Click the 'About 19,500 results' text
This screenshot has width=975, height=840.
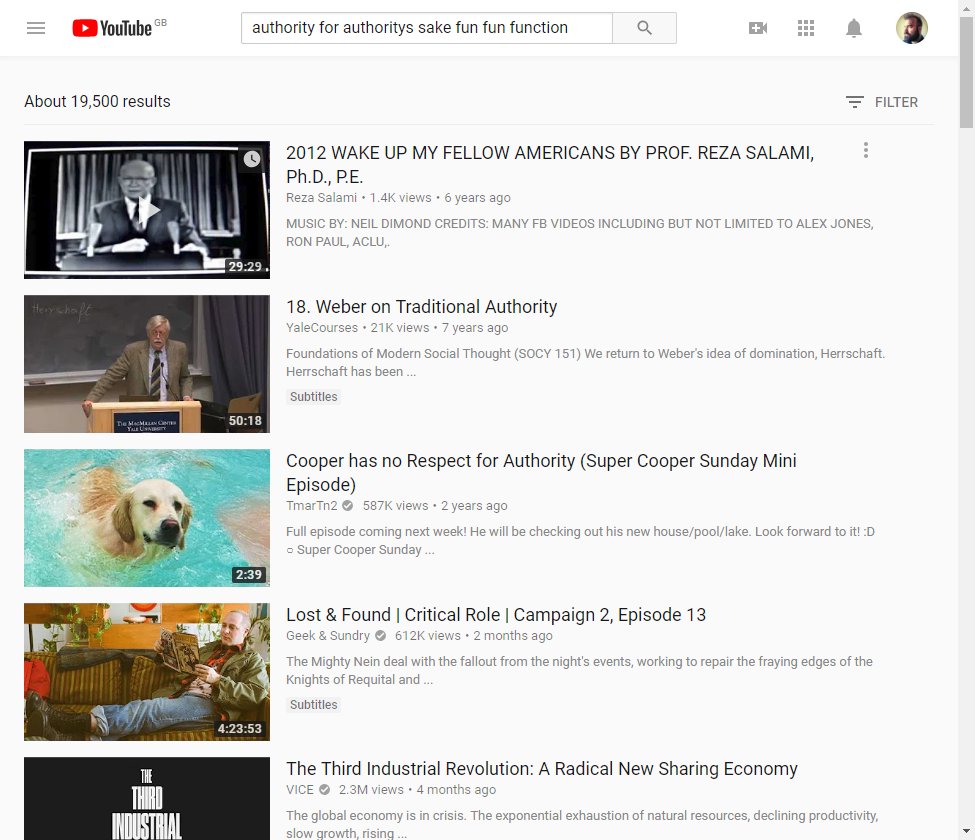[x=97, y=101]
